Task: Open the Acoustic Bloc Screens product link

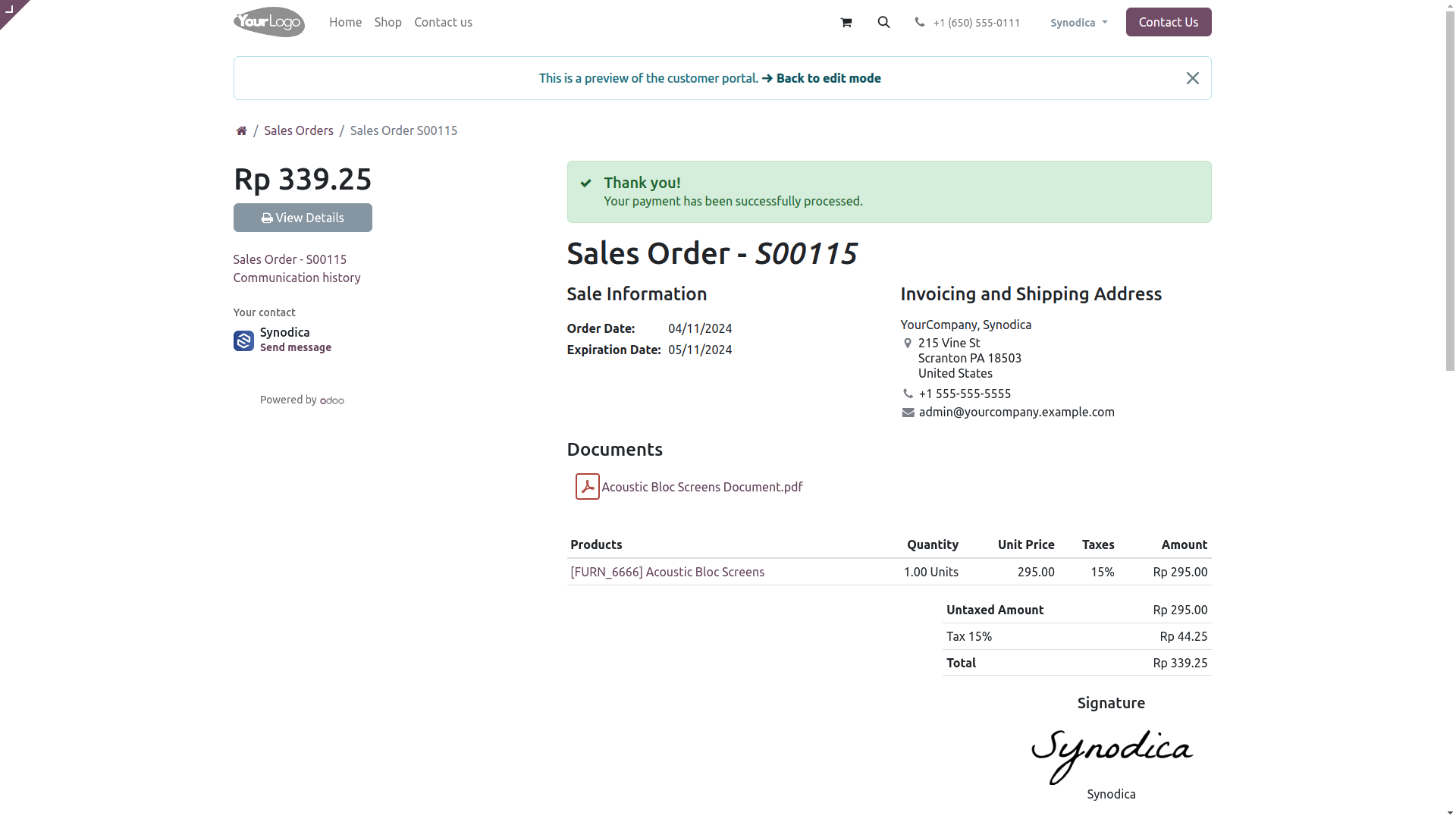Action: point(667,572)
